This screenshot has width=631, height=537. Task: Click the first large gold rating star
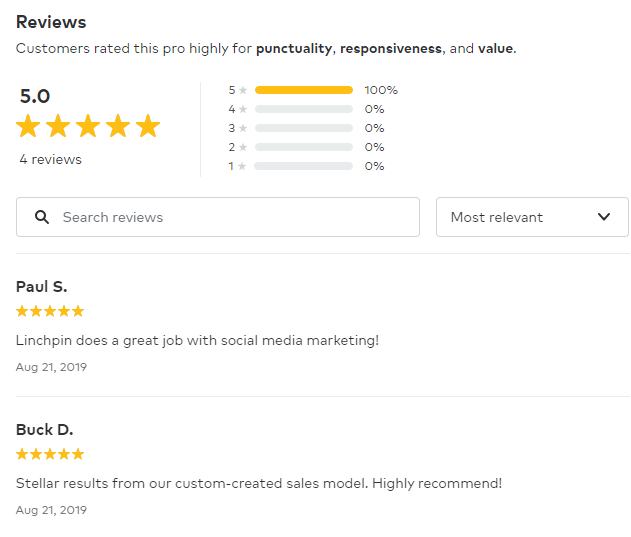pos(28,126)
